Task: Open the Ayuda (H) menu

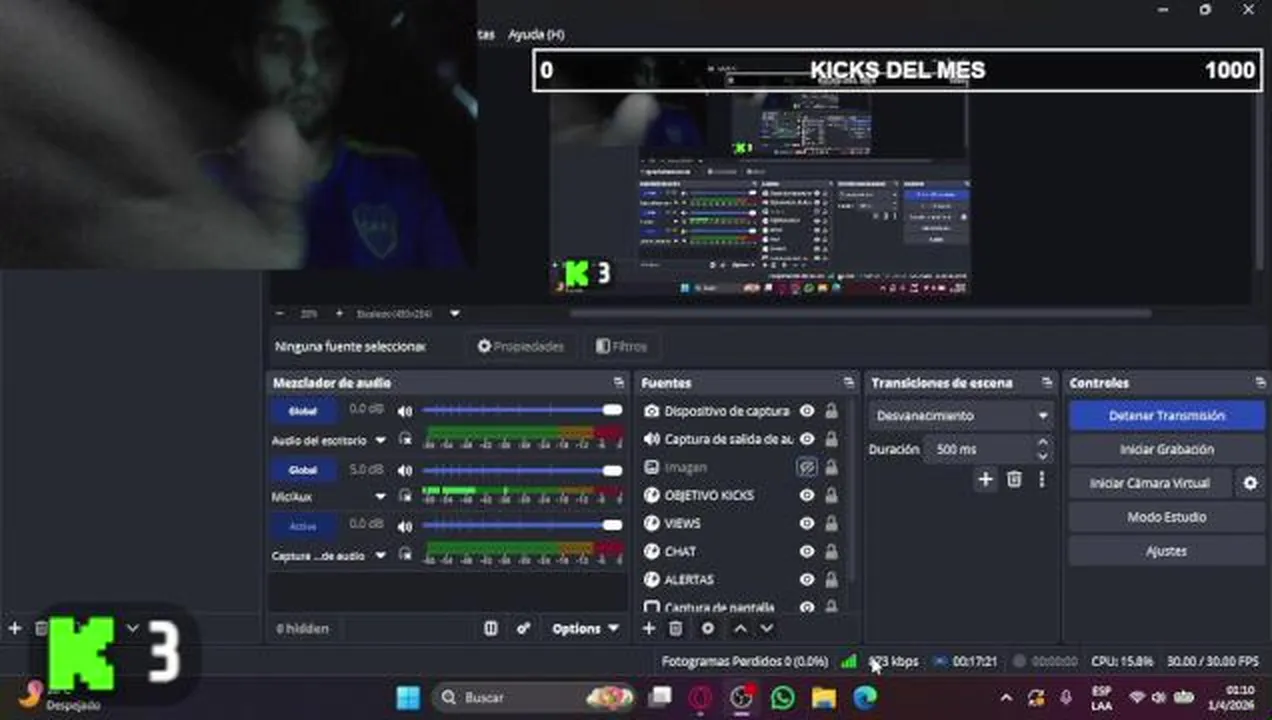Action: click(x=536, y=34)
